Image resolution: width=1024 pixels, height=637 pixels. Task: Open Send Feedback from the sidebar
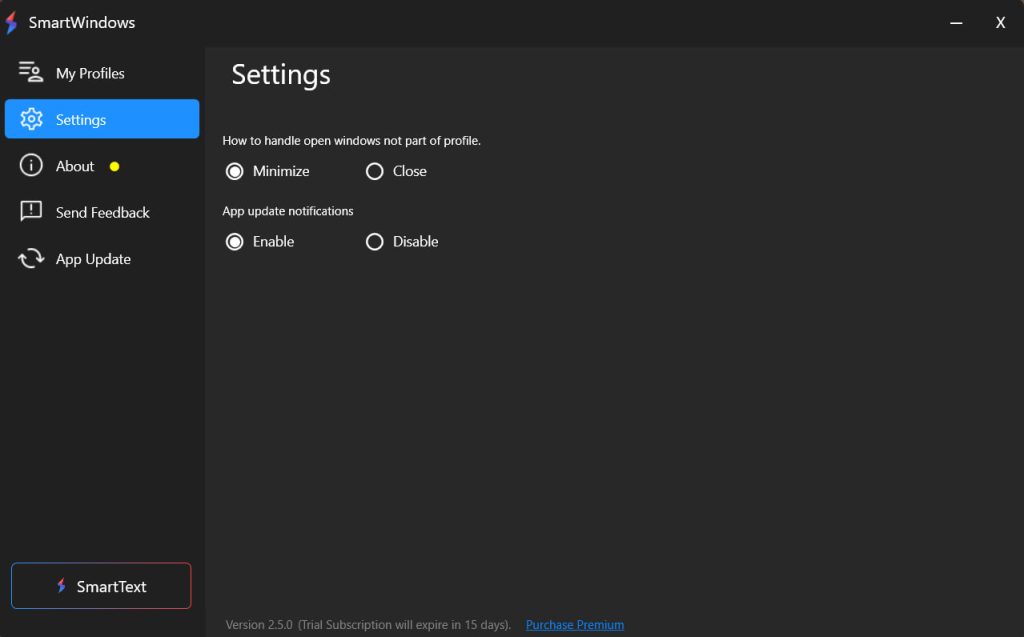[x=102, y=212]
